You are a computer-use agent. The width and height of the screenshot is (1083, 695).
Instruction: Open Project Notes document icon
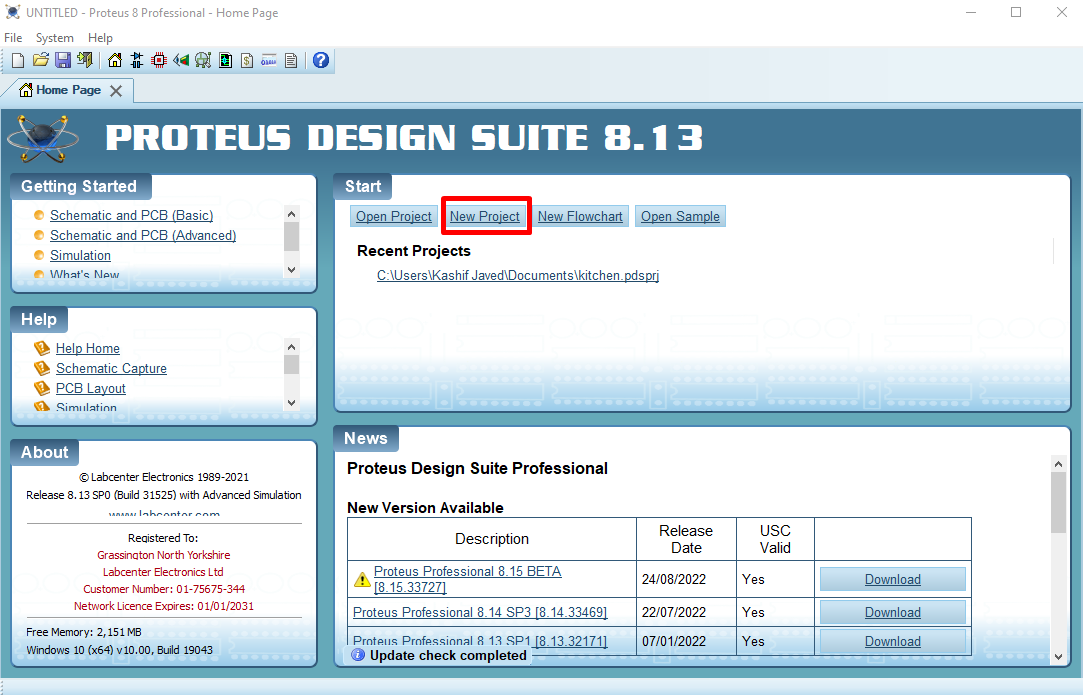[x=291, y=61]
